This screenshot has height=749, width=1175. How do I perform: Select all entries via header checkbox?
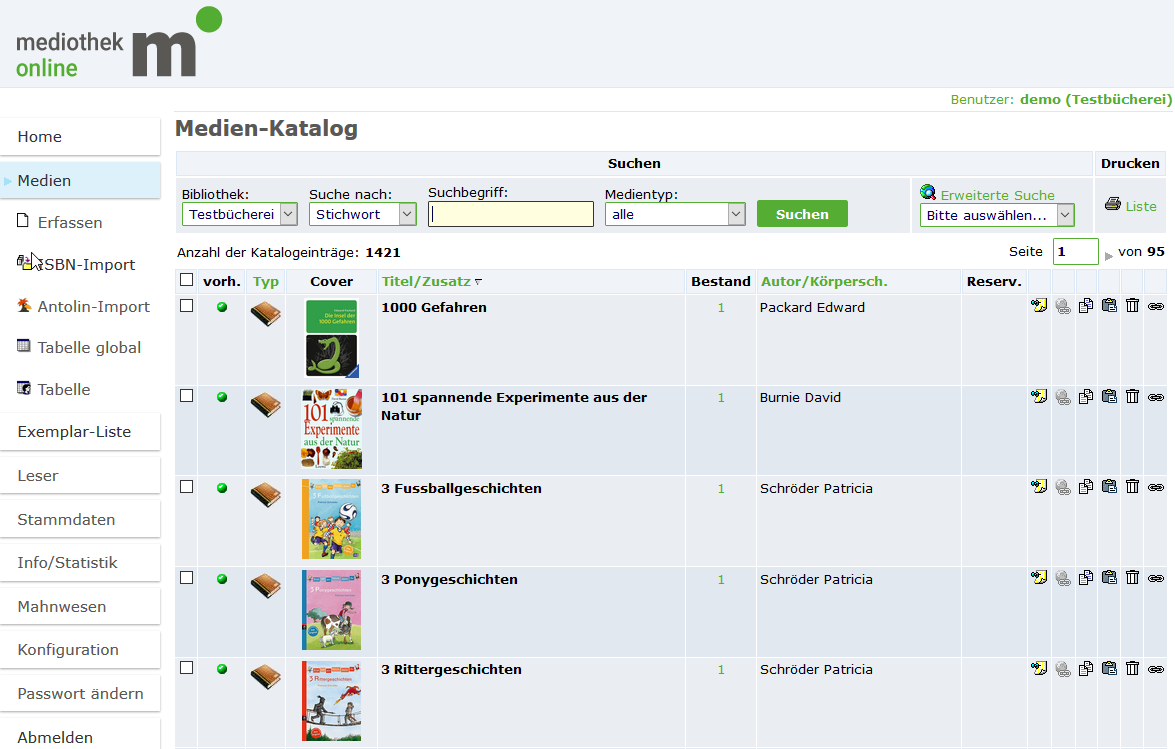coord(186,280)
